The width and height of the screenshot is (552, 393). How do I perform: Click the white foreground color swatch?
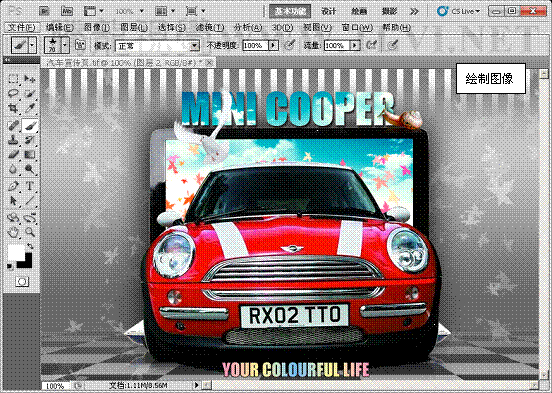15,252
